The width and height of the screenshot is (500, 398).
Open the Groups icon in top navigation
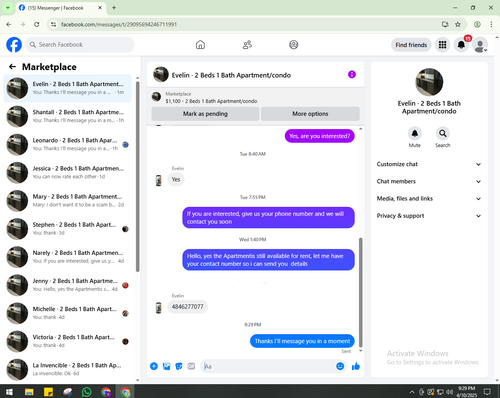tap(294, 45)
